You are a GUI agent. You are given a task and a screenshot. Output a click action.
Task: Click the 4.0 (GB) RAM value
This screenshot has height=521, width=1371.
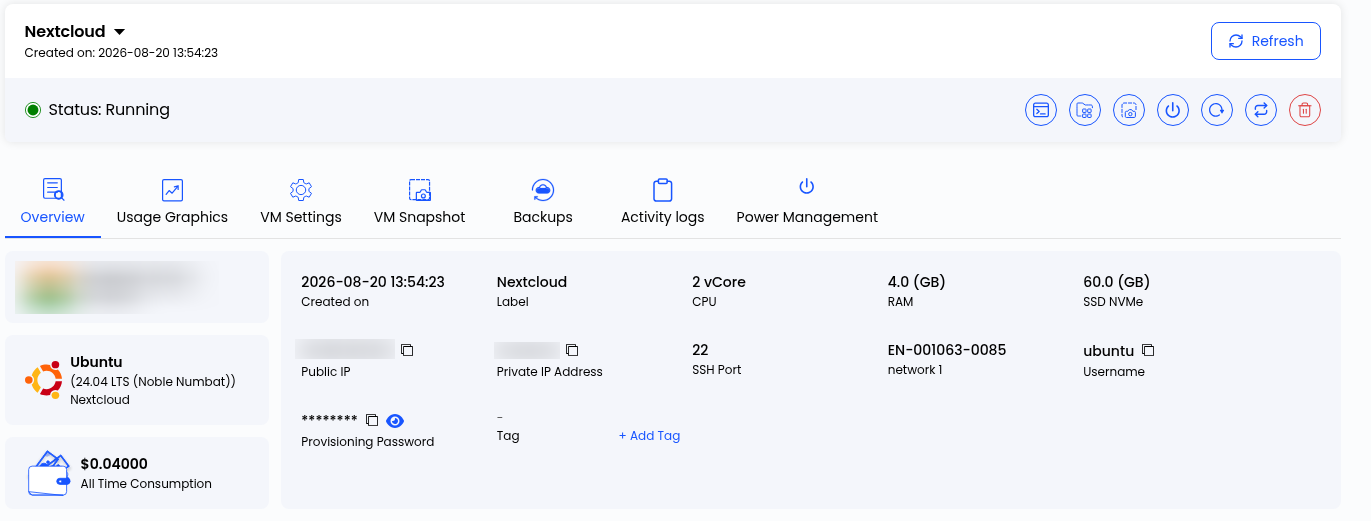[917, 282]
